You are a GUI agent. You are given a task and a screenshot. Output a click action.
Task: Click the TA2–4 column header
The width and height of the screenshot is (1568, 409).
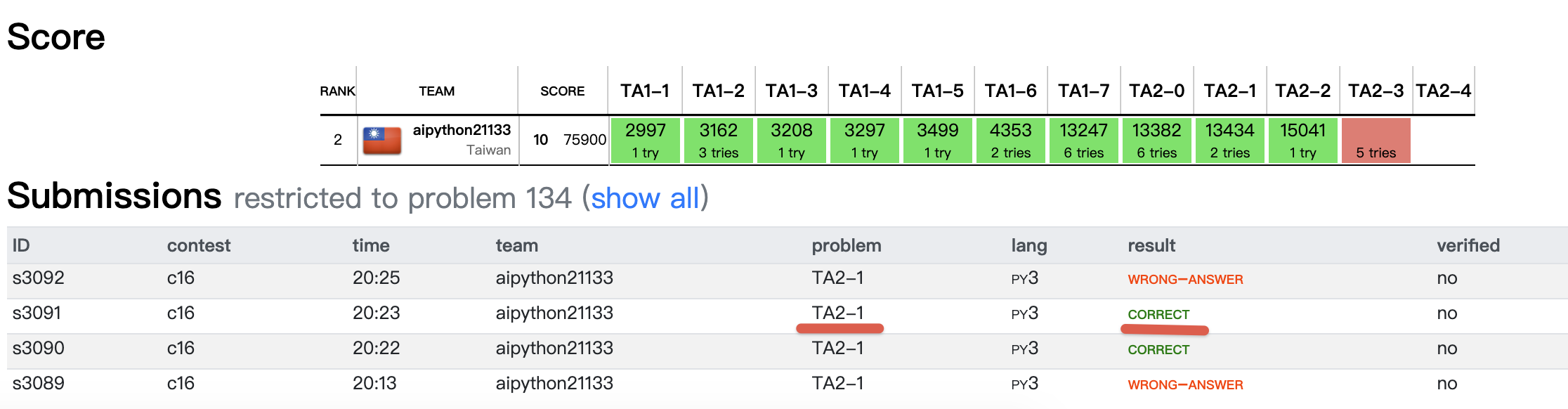pos(1443,91)
